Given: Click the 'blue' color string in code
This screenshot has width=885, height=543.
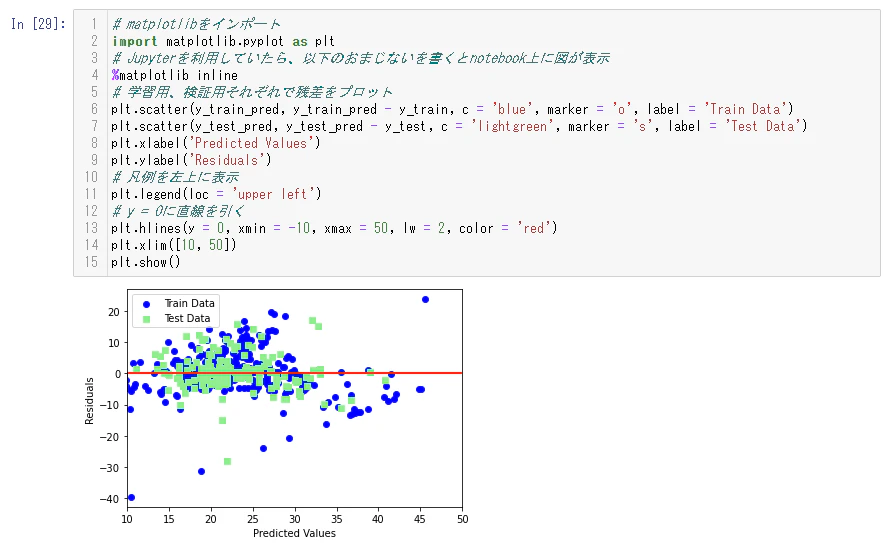Looking at the screenshot, I should (512, 109).
